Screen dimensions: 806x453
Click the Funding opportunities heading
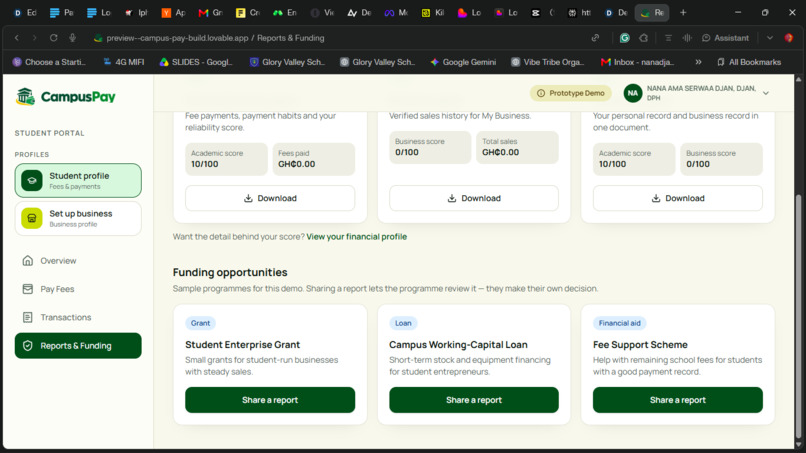click(230, 272)
